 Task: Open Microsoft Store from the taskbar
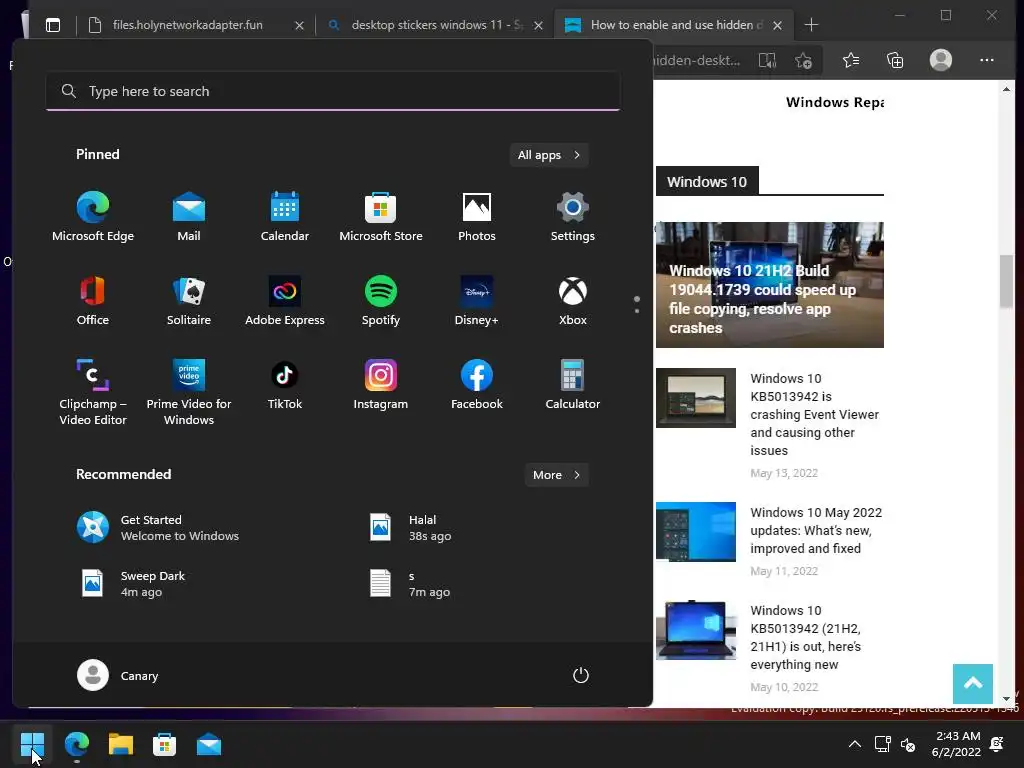point(165,744)
